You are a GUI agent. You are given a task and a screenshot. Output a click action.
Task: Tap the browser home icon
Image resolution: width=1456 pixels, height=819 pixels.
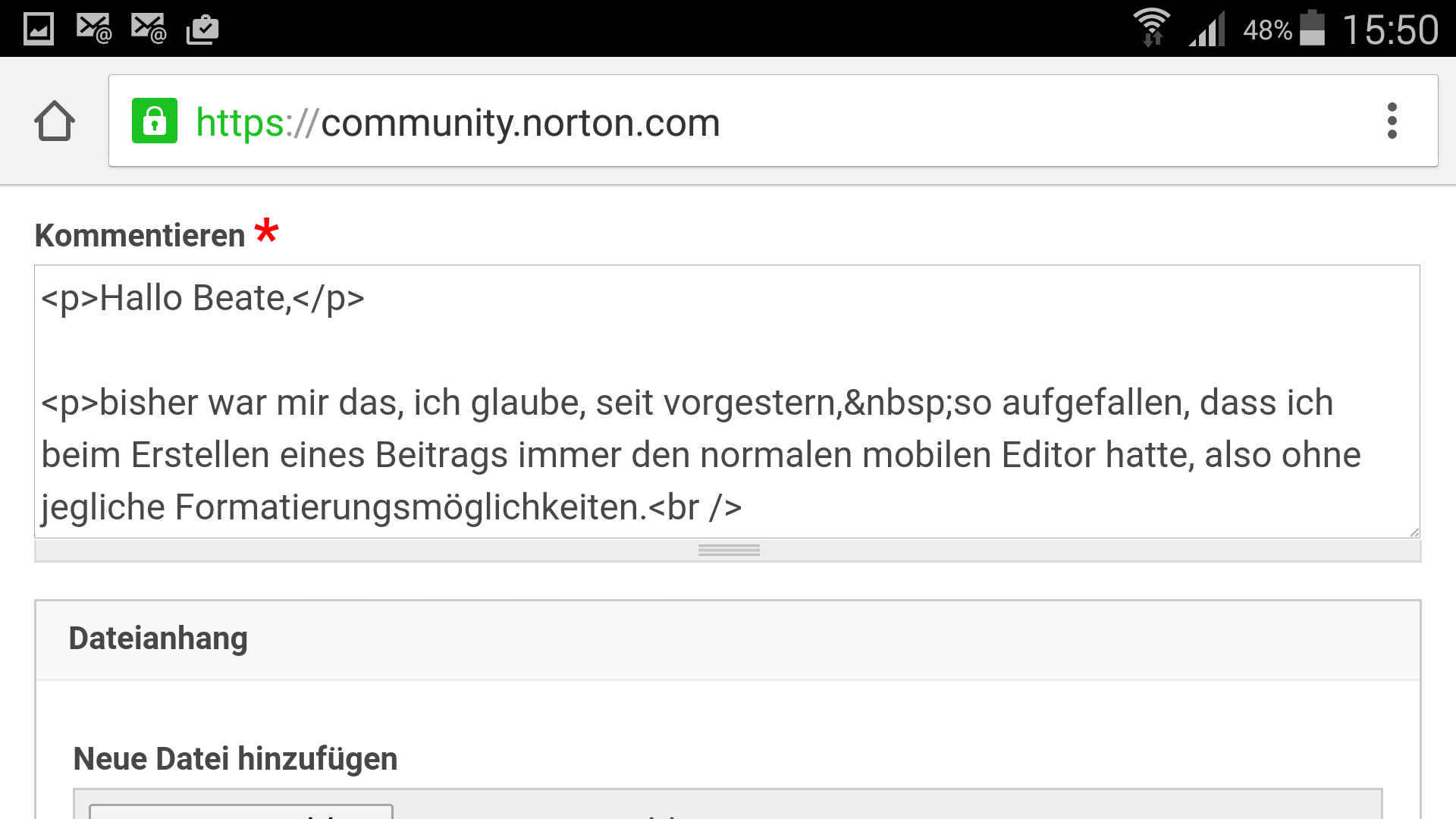point(55,121)
